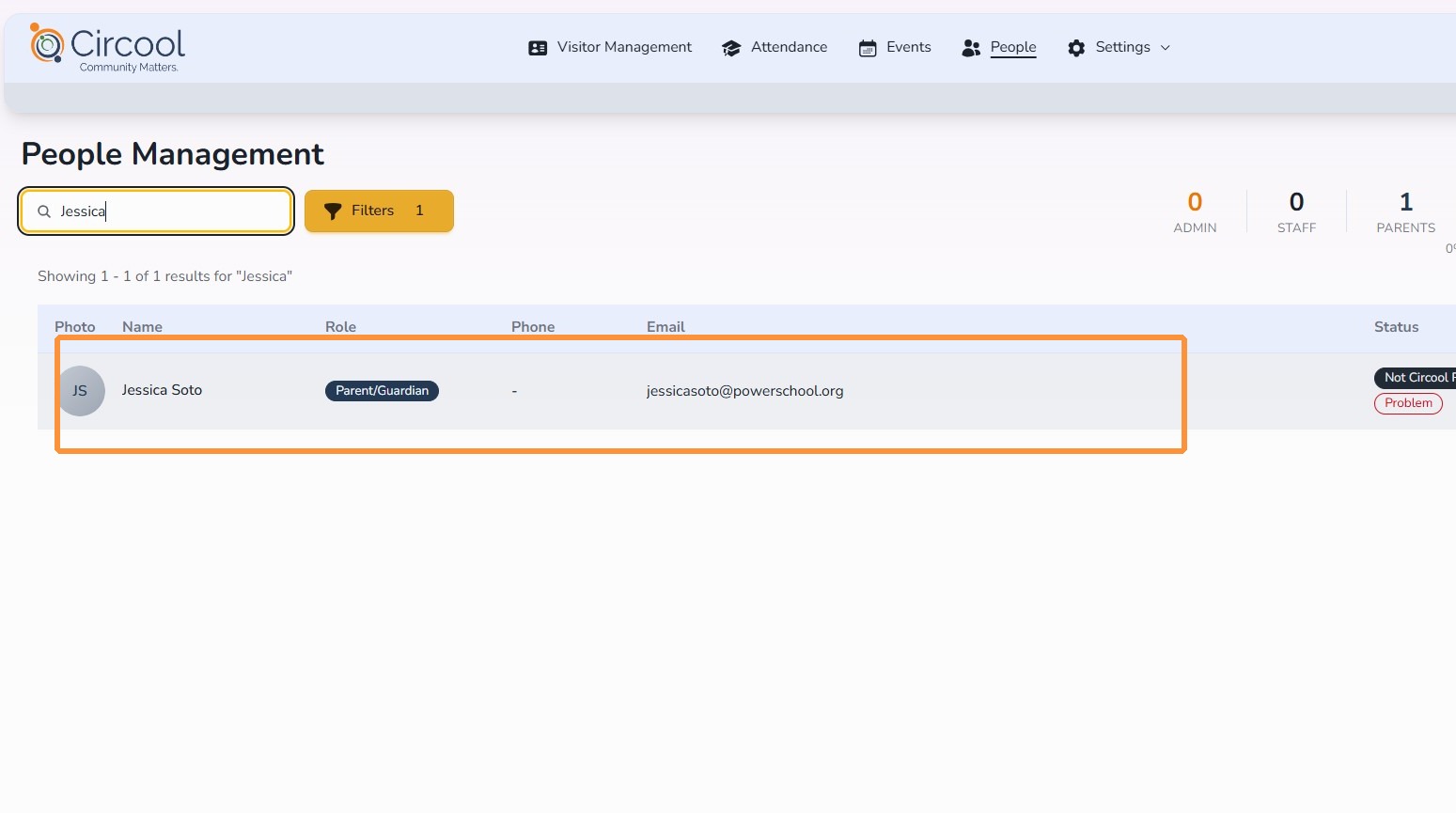This screenshot has width=1456, height=813.
Task: Click the results summary text for Jessica
Action: point(164,276)
